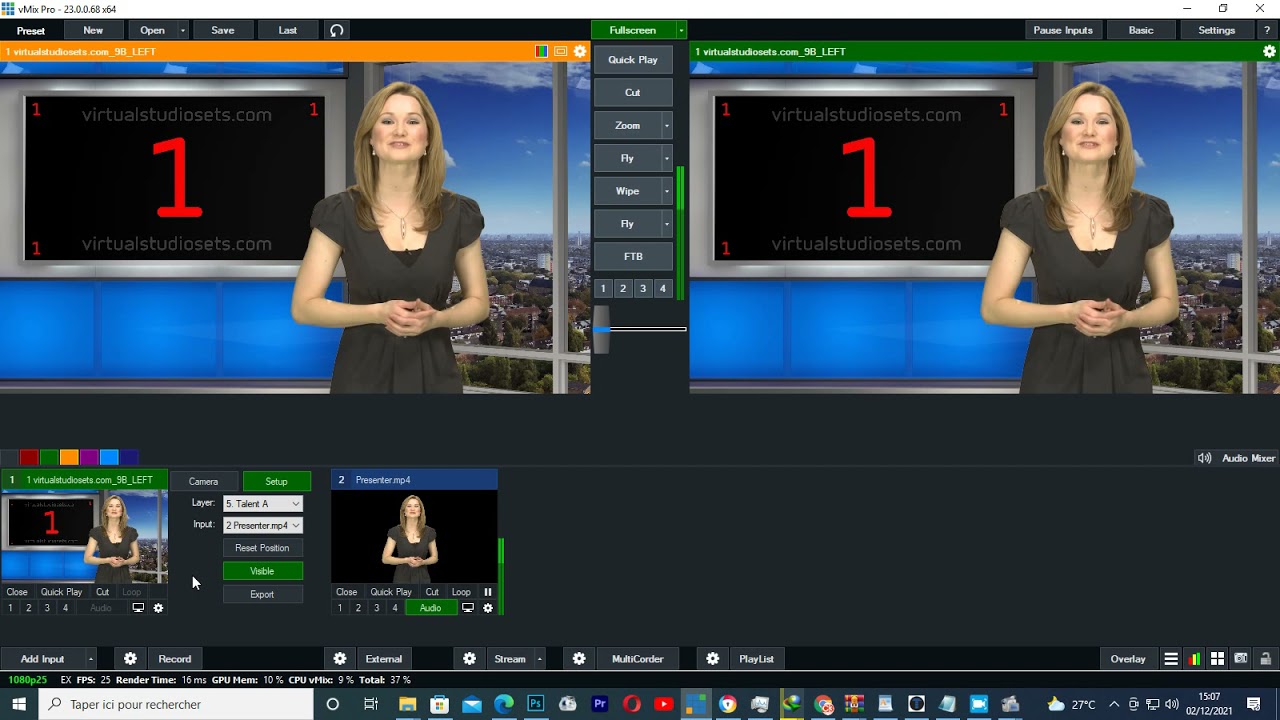This screenshot has width=1280, height=720.
Task: Pause the Presenter.mp4 playback
Action: tap(488, 592)
